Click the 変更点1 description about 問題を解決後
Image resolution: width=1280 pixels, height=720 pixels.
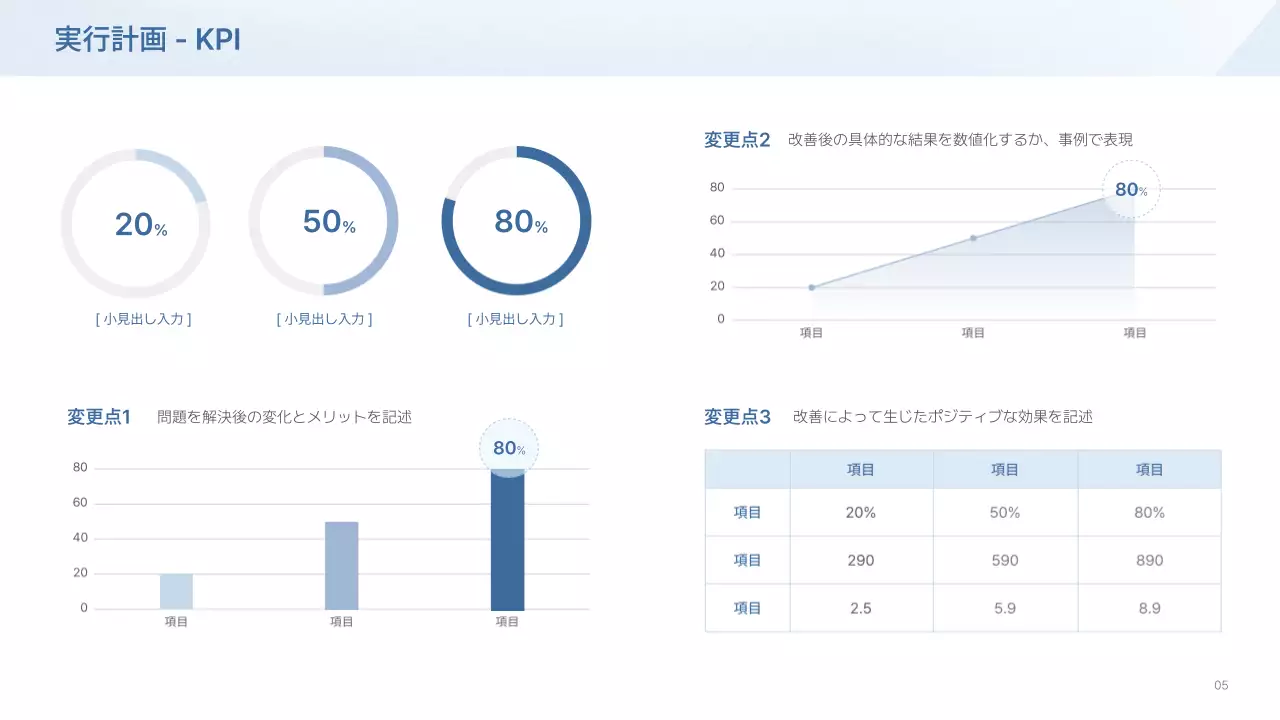(x=284, y=417)
